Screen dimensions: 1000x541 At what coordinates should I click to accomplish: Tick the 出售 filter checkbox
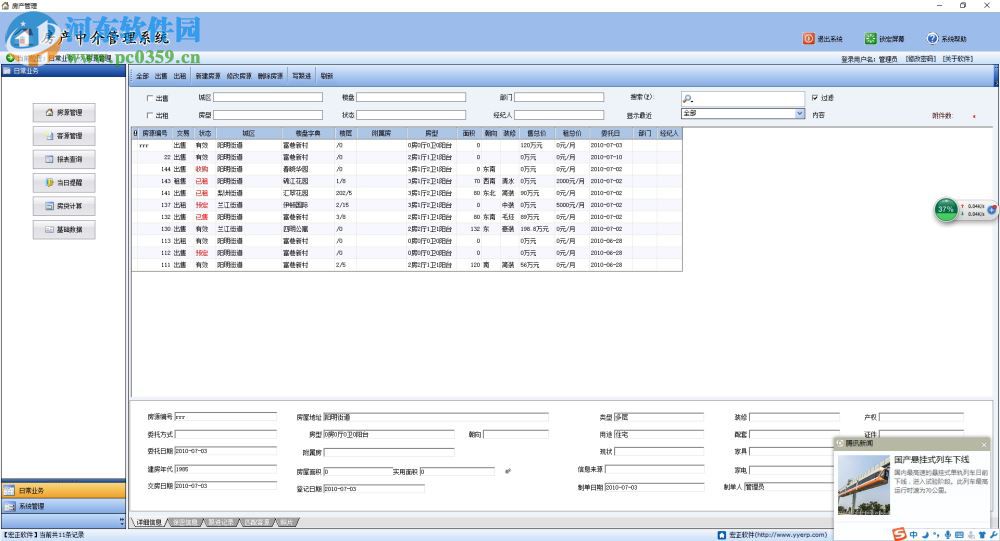pos(150,98)
